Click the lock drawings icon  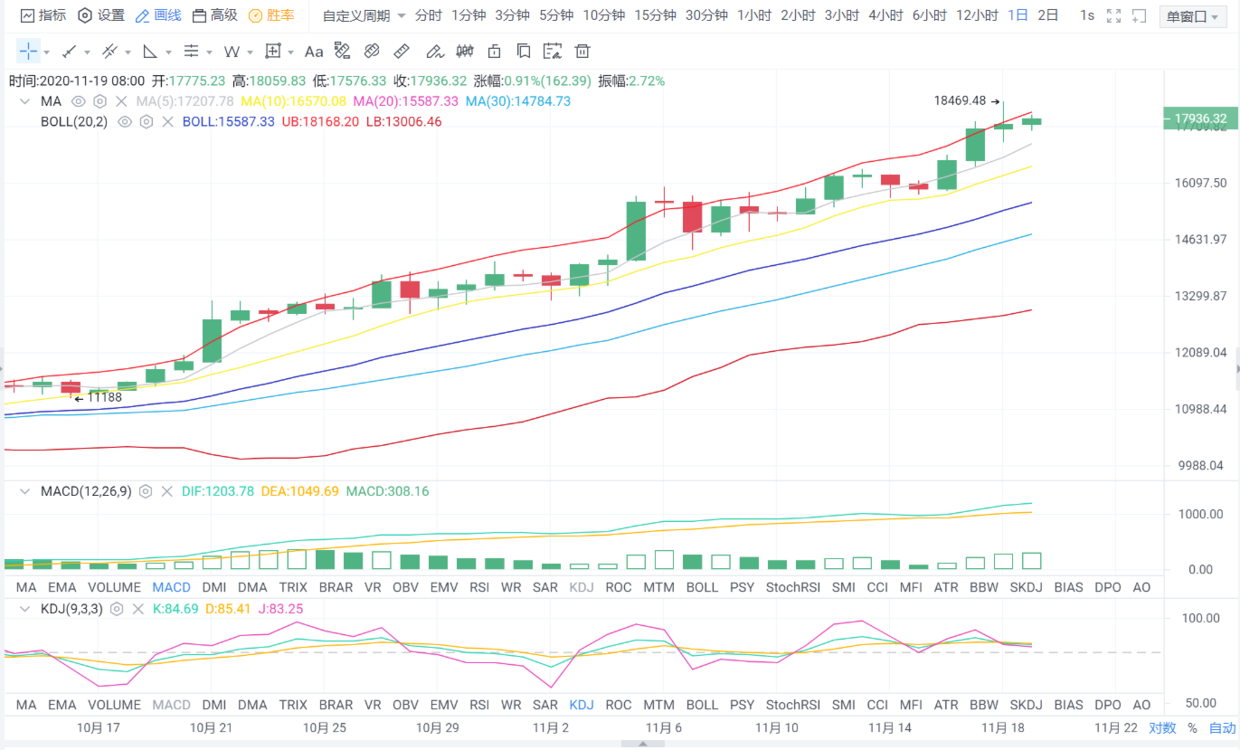click(493, 52)
